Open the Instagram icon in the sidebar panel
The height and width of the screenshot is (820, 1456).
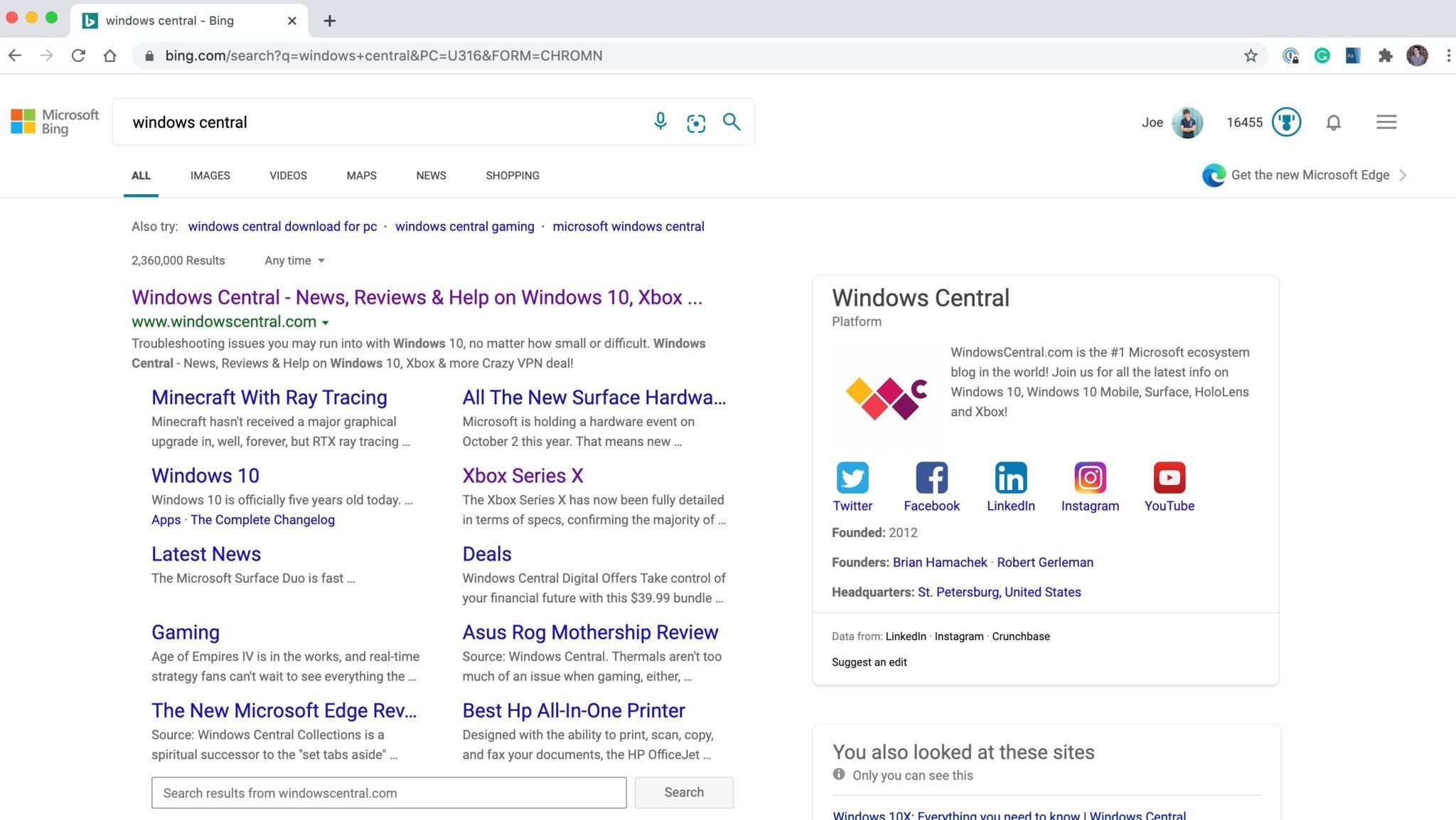coord(1090,477)
